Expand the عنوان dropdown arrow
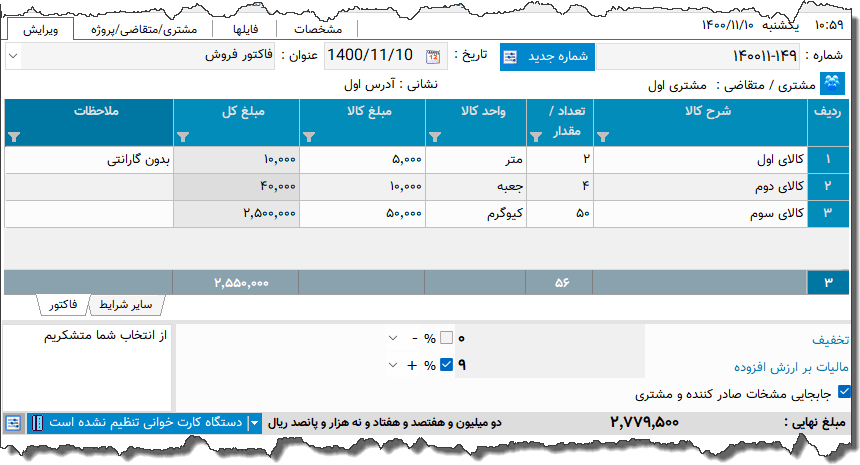Viewport: 860px width, 465px height. (14, 56)
